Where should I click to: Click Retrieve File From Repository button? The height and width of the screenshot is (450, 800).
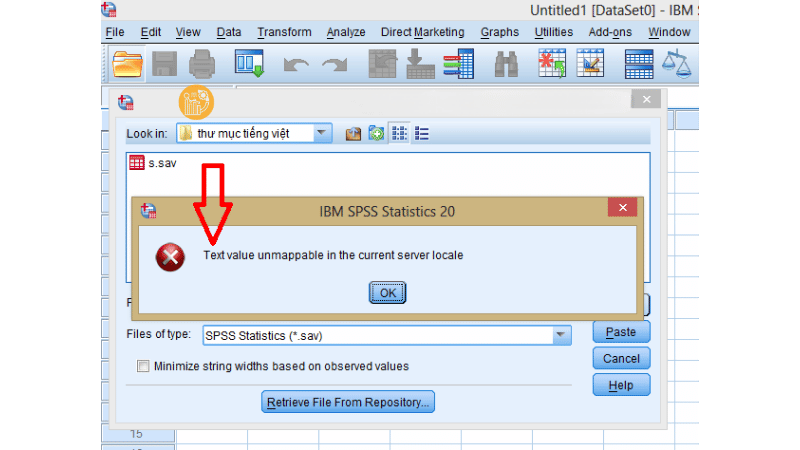pyautogui.click(x=348, y=402)
